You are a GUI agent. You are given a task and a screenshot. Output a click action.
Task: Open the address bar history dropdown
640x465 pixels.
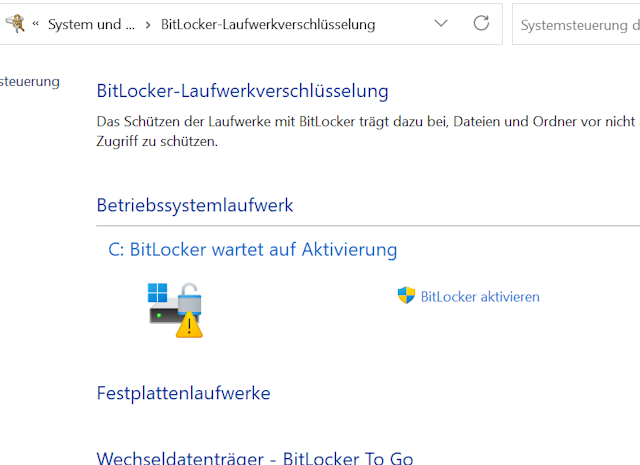point(441,23)
